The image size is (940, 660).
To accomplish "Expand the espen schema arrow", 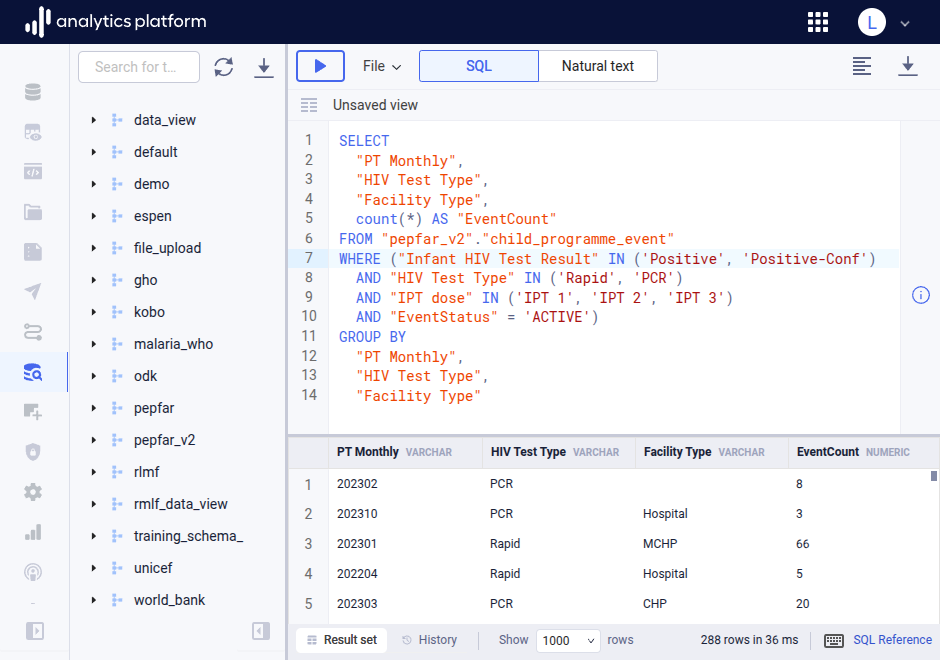I will pos(94,216).
